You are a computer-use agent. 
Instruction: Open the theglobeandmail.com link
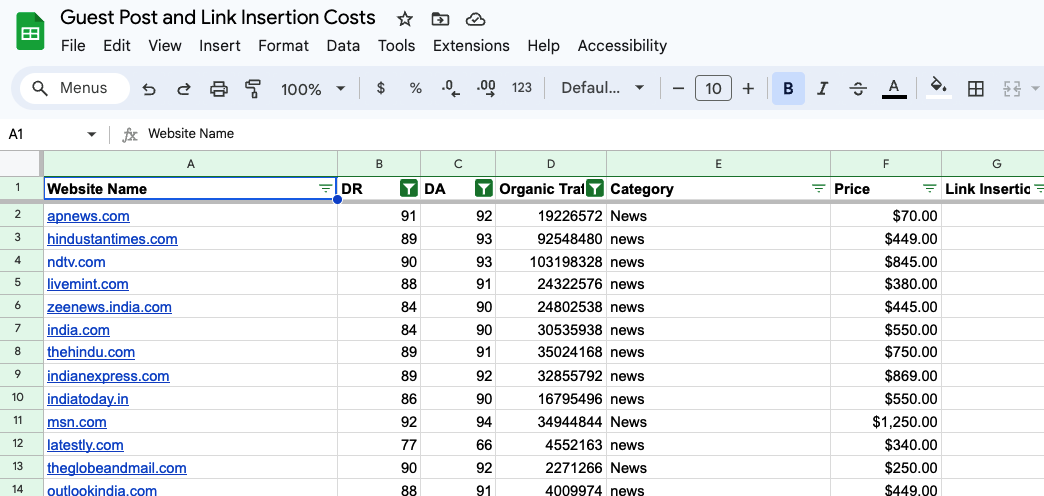tap(117, 468)
